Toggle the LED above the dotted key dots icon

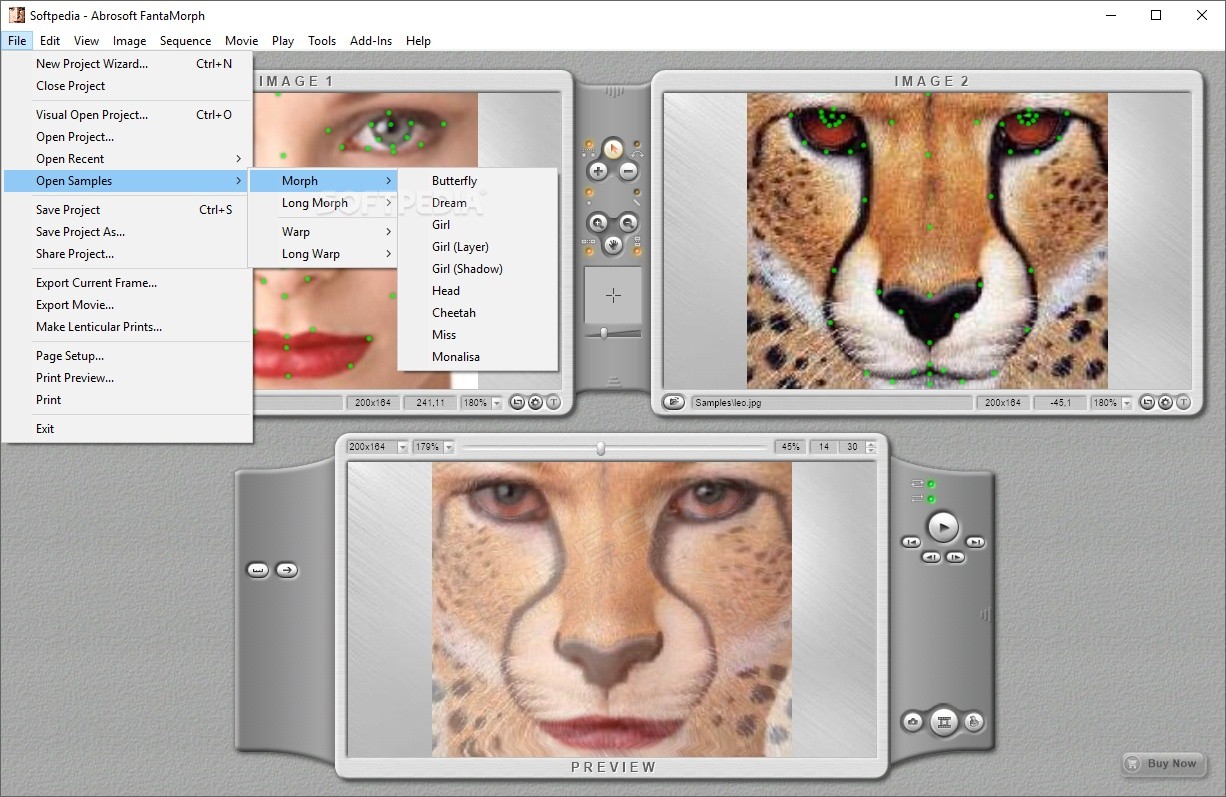click(x=589, y=143)
